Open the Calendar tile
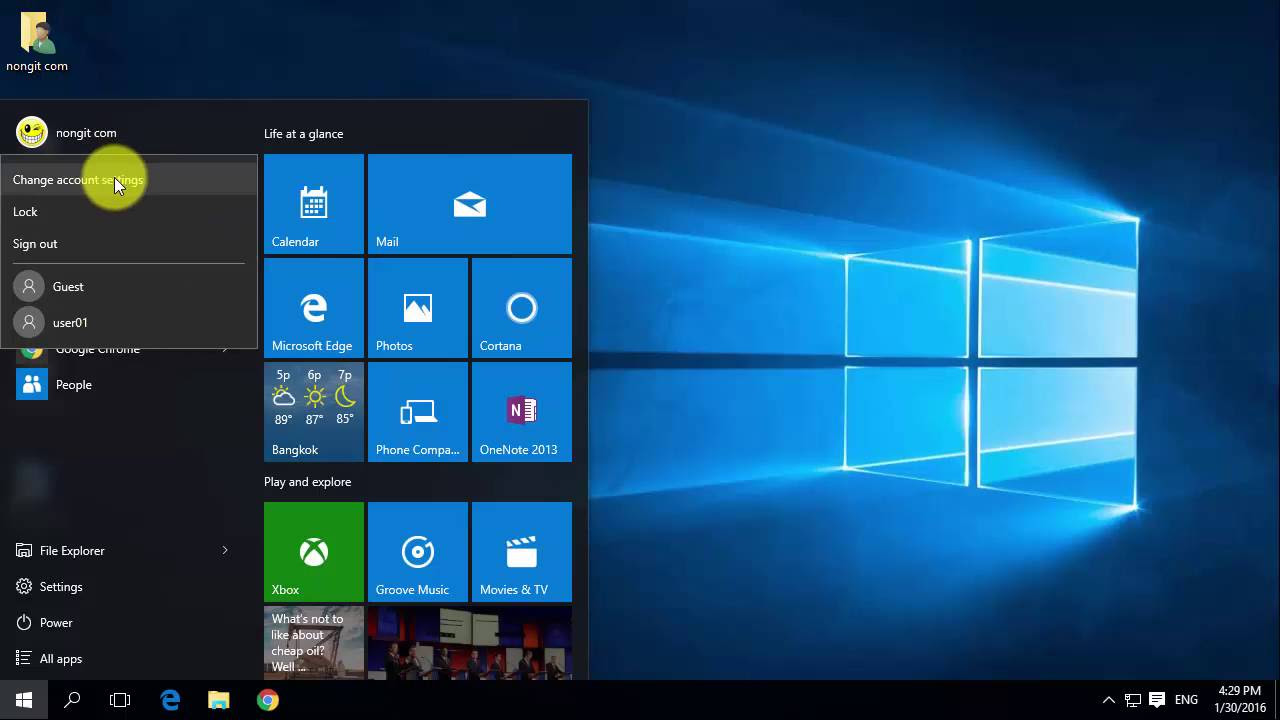1280x720 pixels. pyautogui.click(x=314, y=204)
